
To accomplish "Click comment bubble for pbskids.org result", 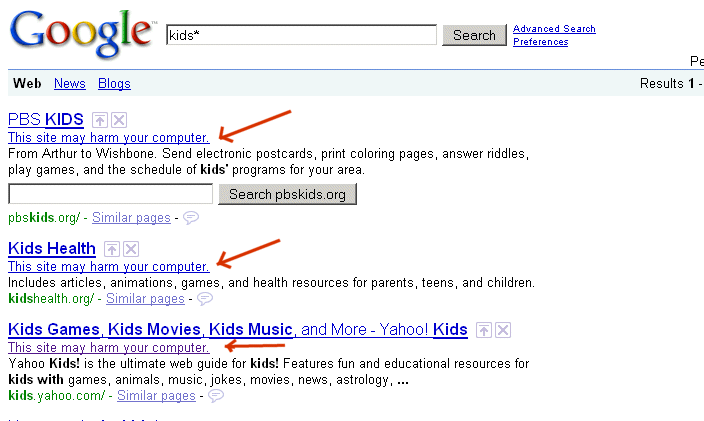I will coord(190,217).
